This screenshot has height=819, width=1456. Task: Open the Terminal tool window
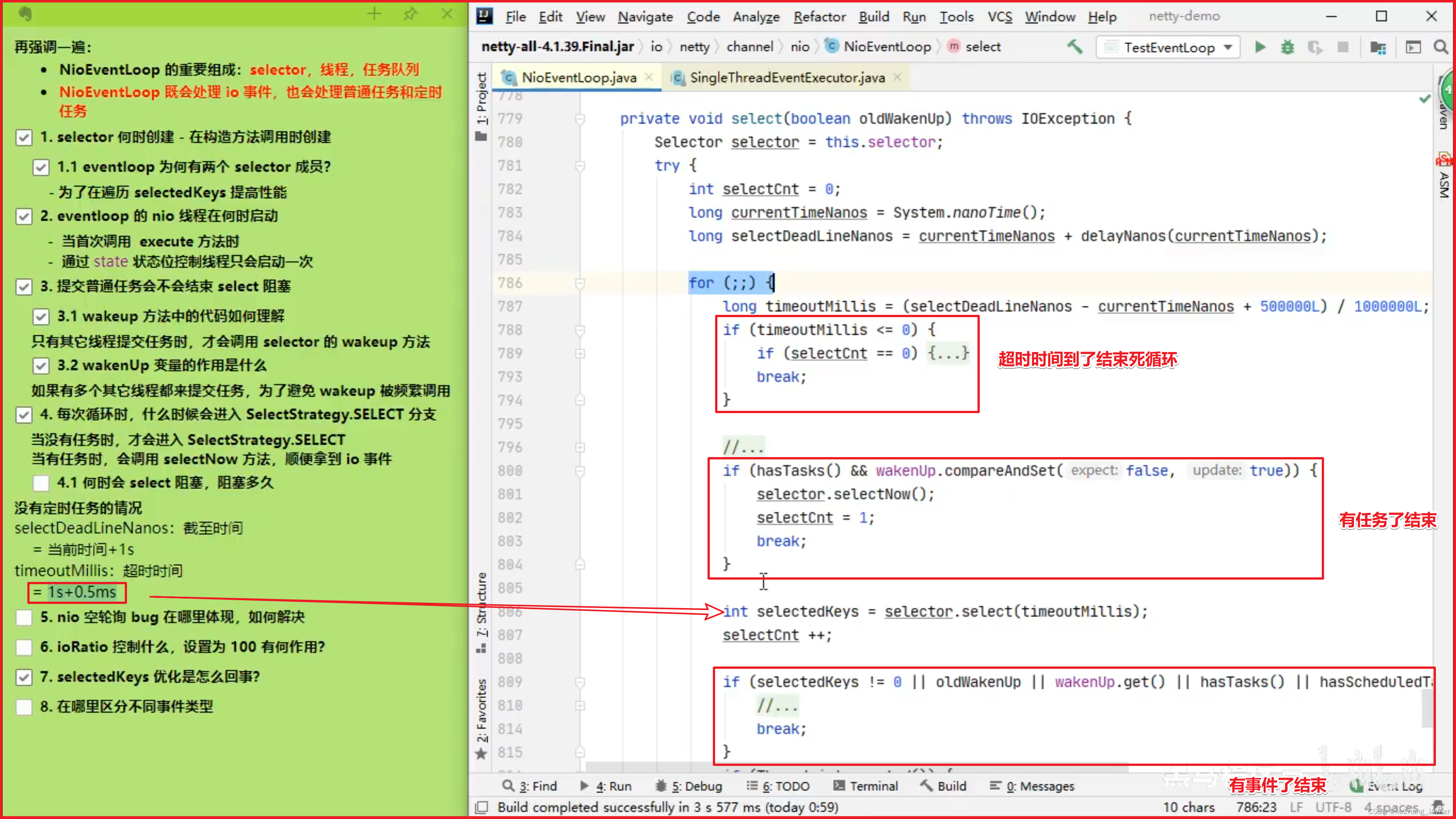click(865, 786)
